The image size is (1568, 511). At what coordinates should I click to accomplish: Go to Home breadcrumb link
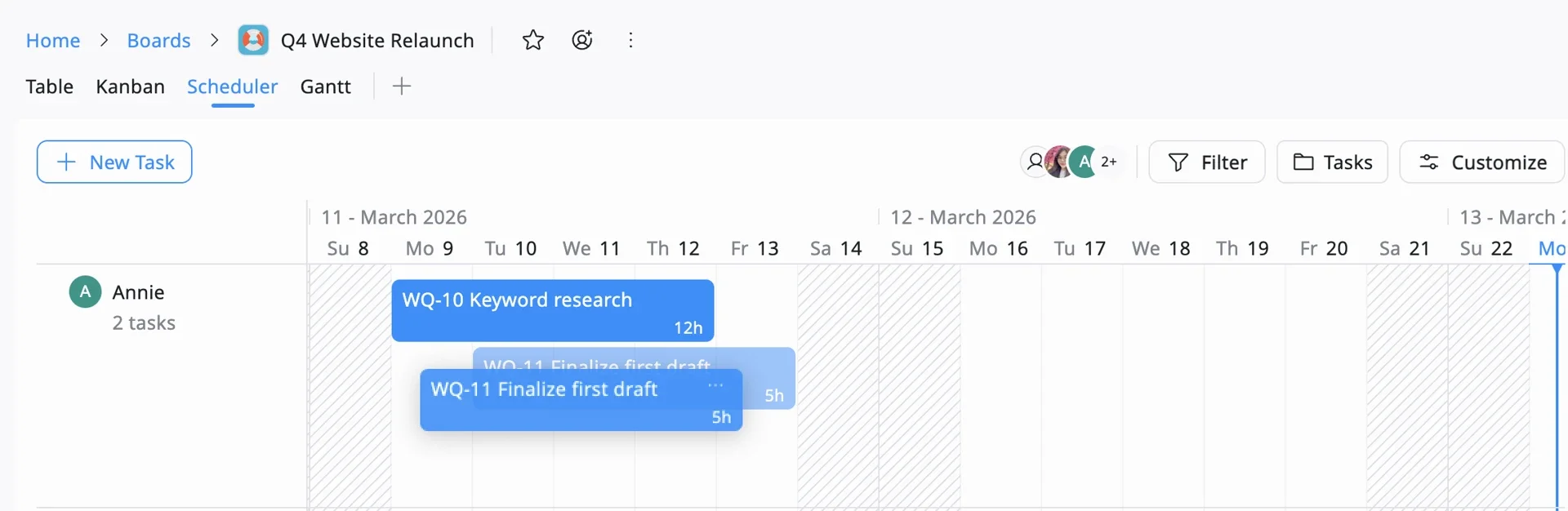click(x=53, y=40)
